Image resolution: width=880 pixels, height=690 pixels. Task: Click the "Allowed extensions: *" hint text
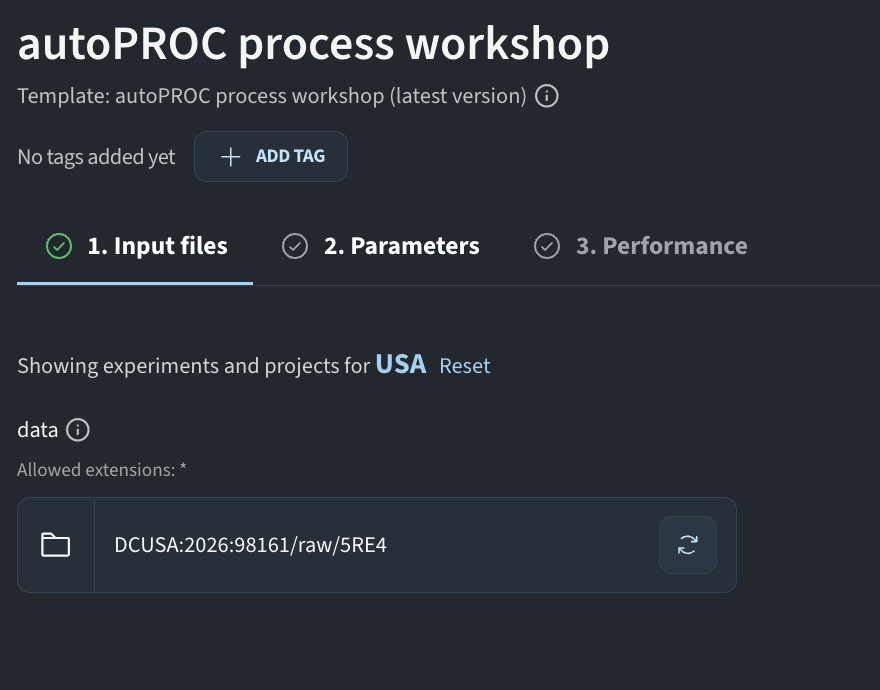pyautogui.click(x=102, y=469)
